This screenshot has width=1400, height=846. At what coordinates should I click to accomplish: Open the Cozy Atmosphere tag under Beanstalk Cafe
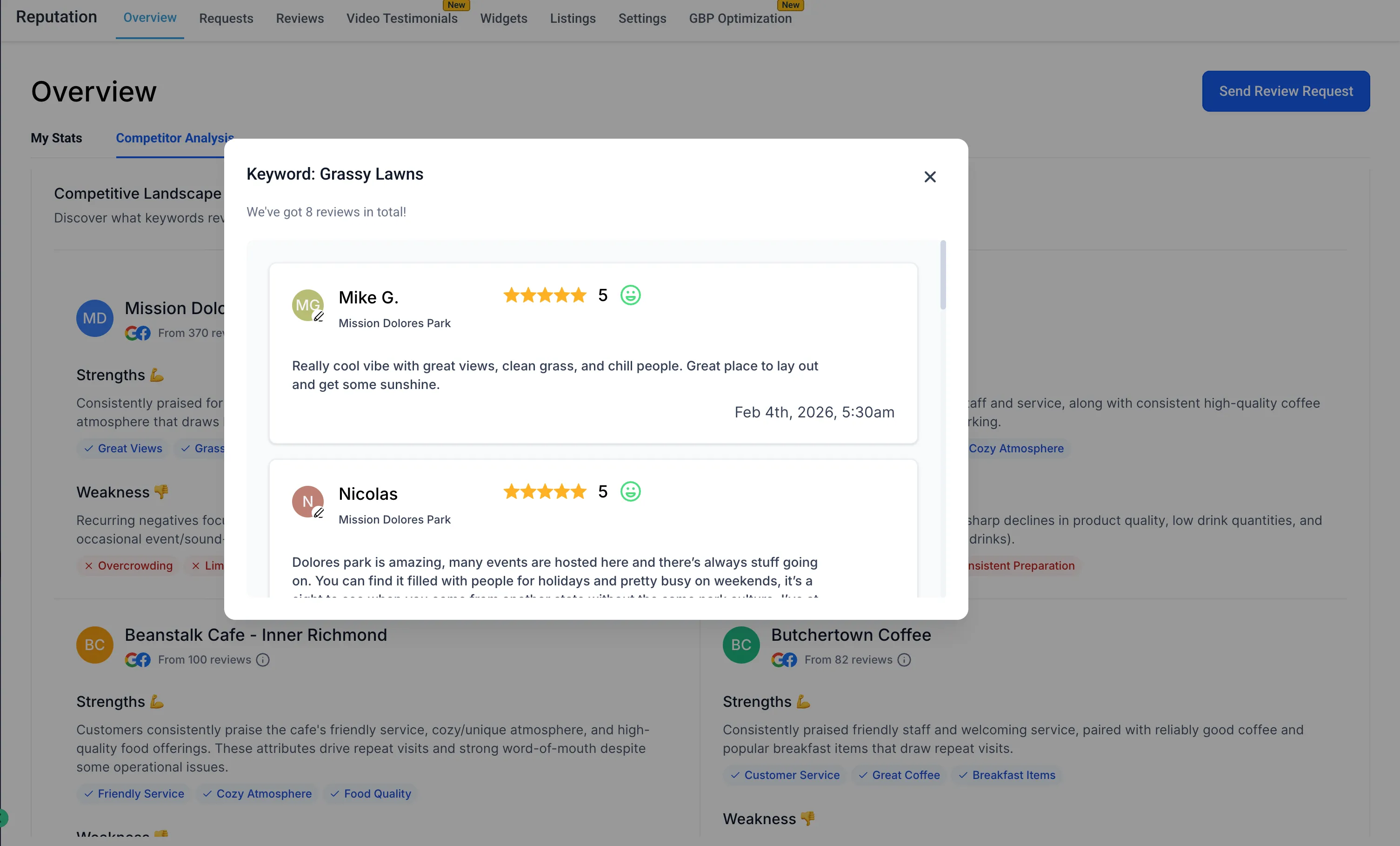257,794
